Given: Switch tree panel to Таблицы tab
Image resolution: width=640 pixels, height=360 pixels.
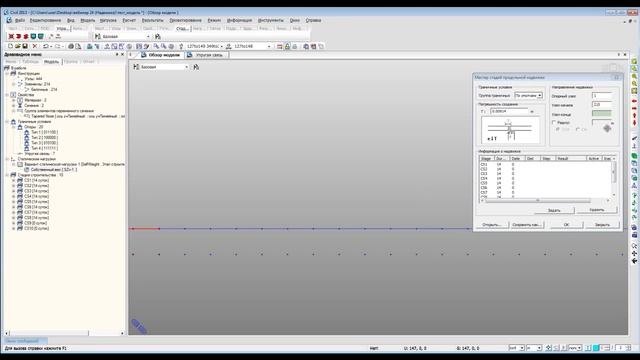Looking at the screenshot, I should [x=30, y=62].
